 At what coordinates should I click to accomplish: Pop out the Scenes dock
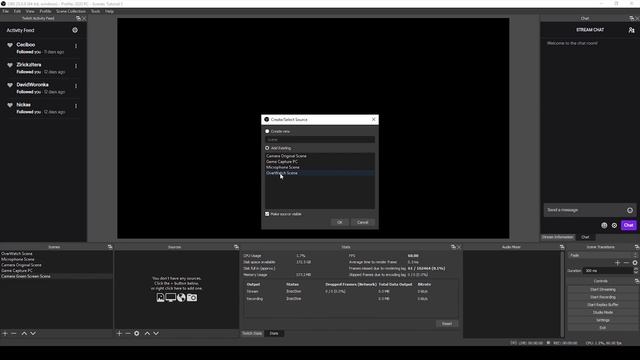(110, 247)
